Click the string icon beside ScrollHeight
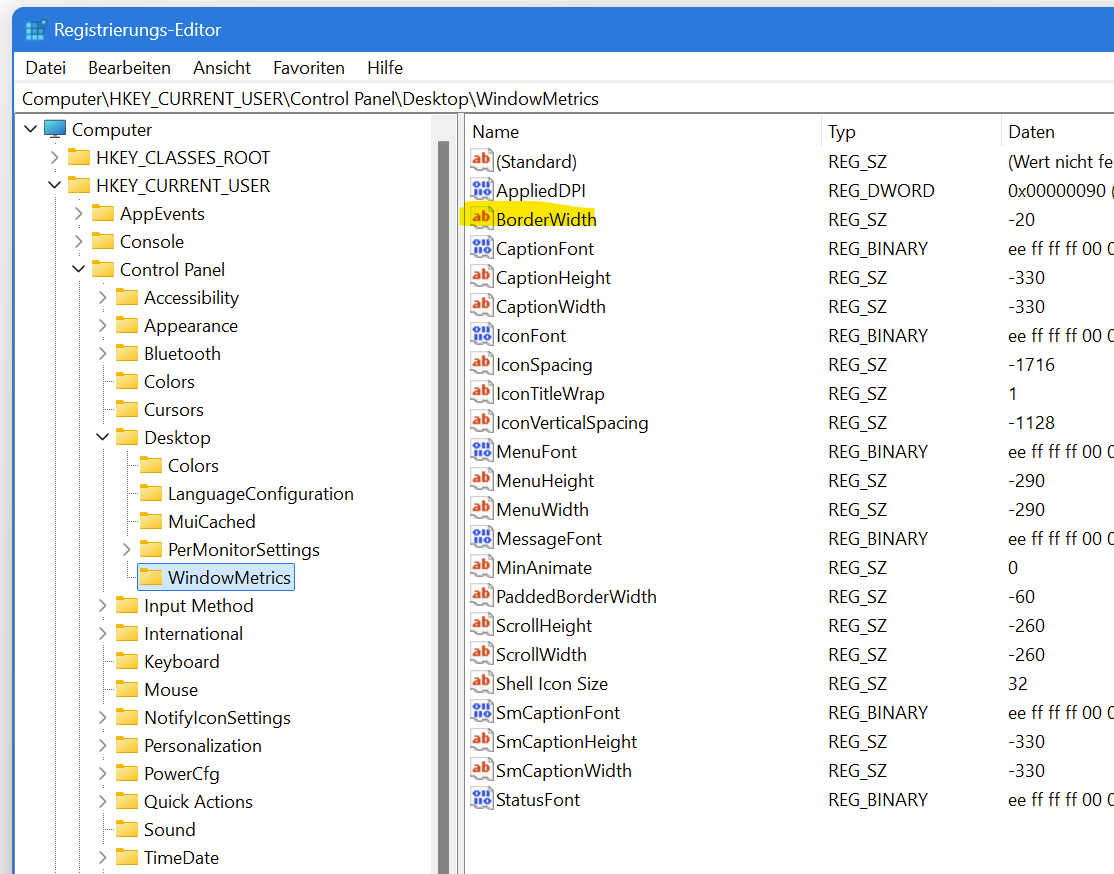Viewport: 1114px width, 874px height. [x=482, y=625]
